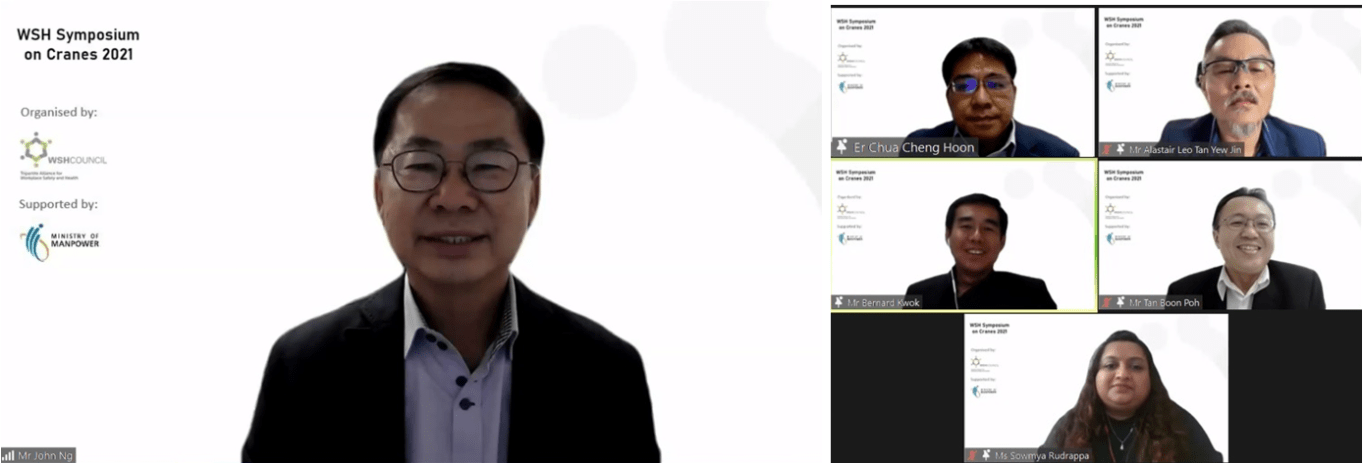Click the signal strength icon beside Mr John Ng
The height and width of the screenshot is (463, 1363).
pyautogui.click(x=8, y=456)
